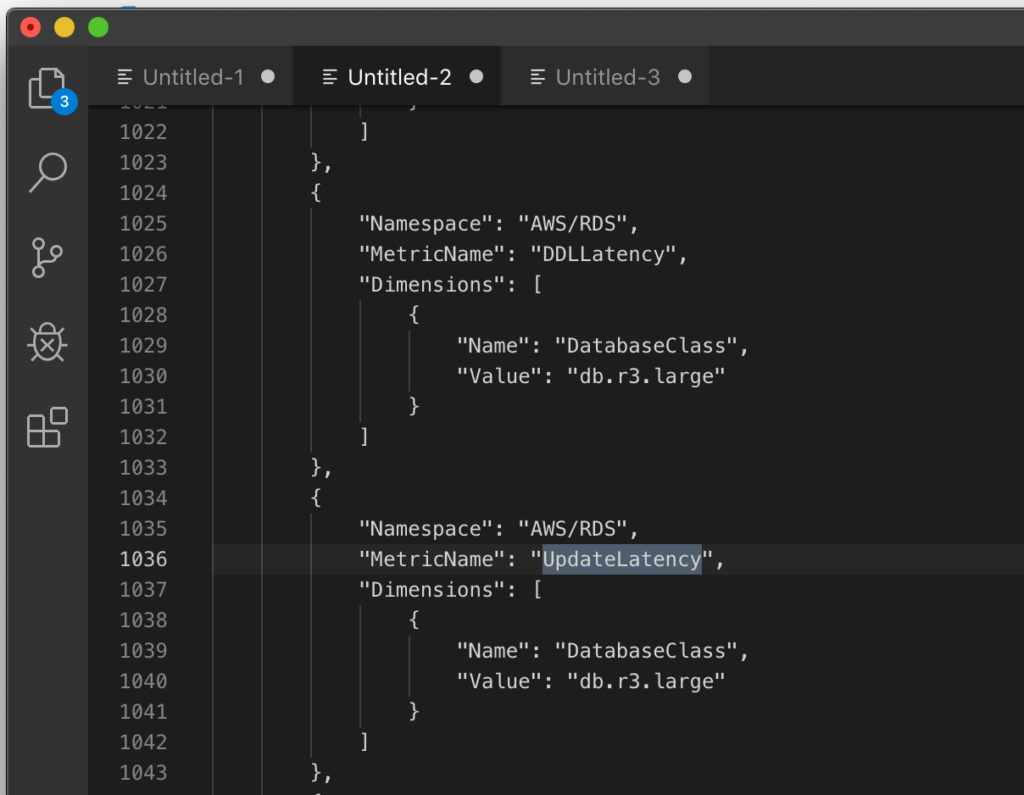1024x795 pixels.
Task: Open the Explorer view in activity bar
Action: tap(47, 88)
